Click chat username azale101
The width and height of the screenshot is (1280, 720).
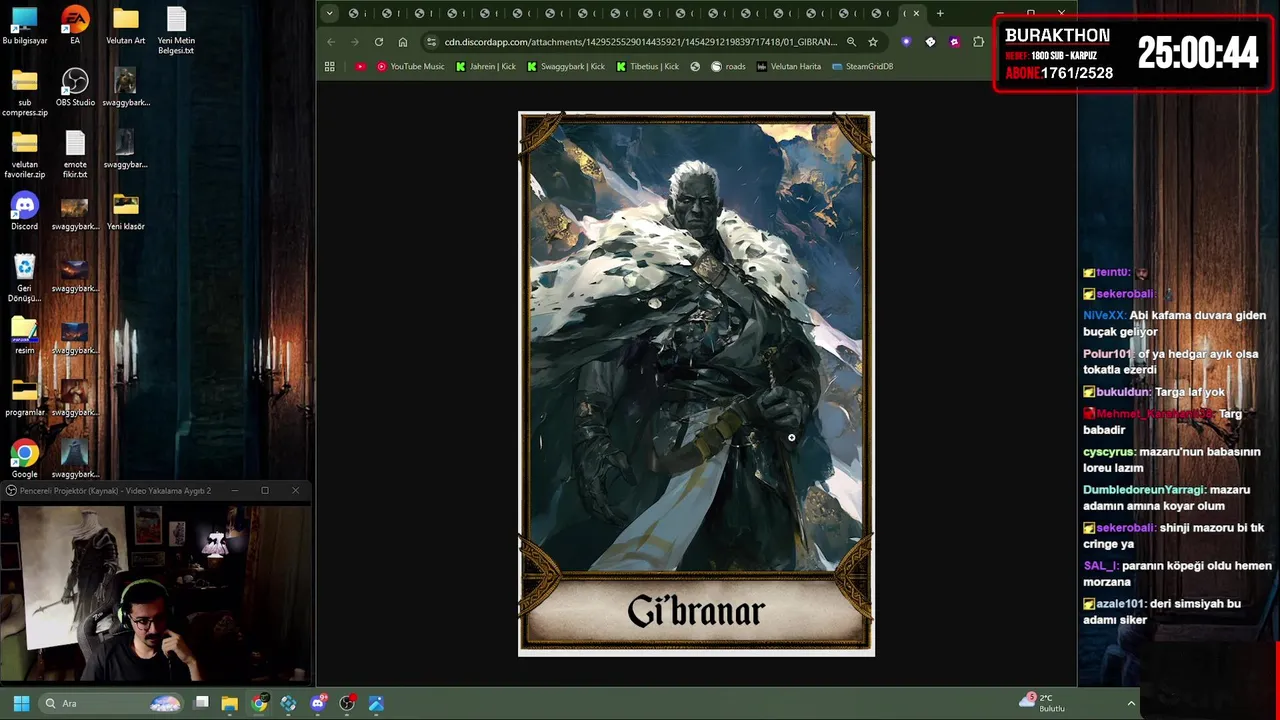[x=1121, y=604]
